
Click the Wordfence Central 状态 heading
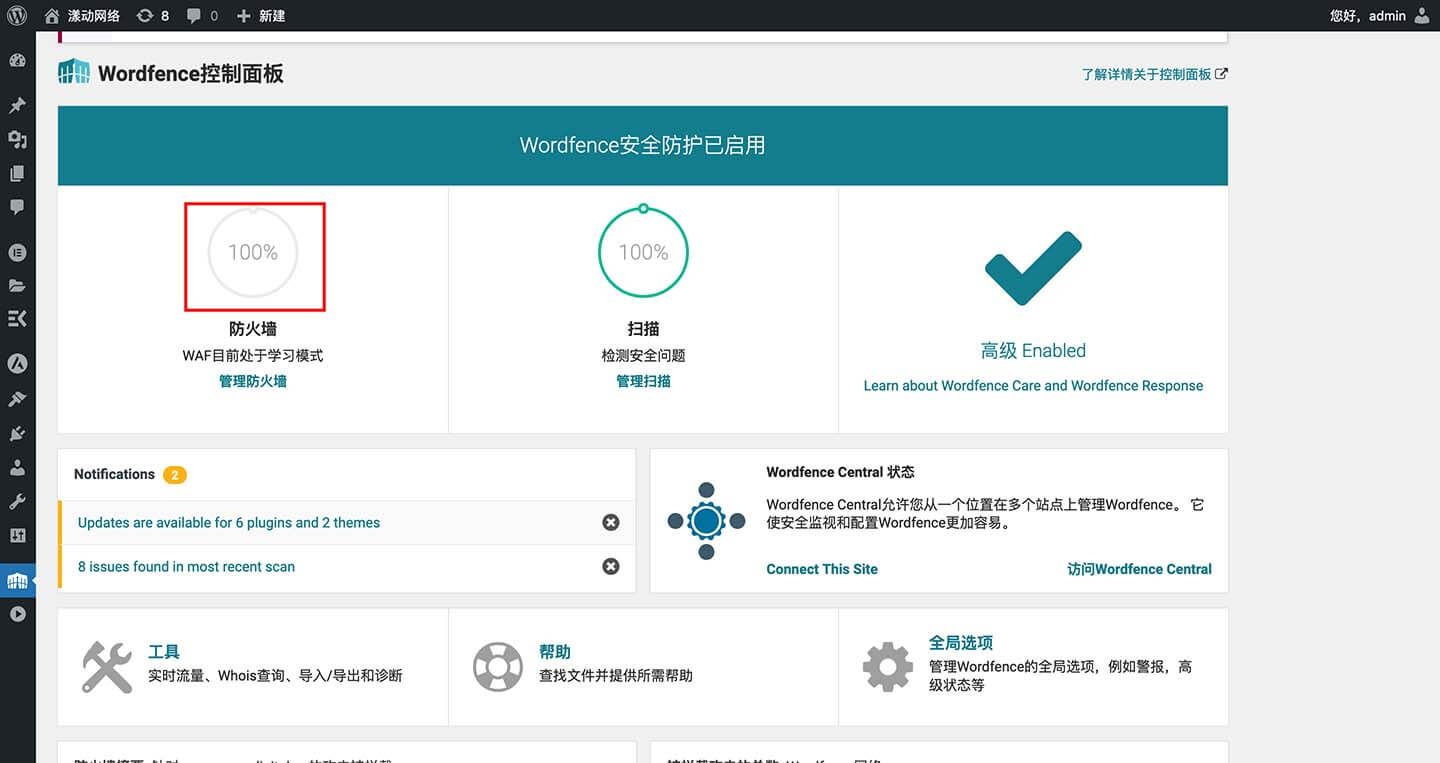click(841, 472)
